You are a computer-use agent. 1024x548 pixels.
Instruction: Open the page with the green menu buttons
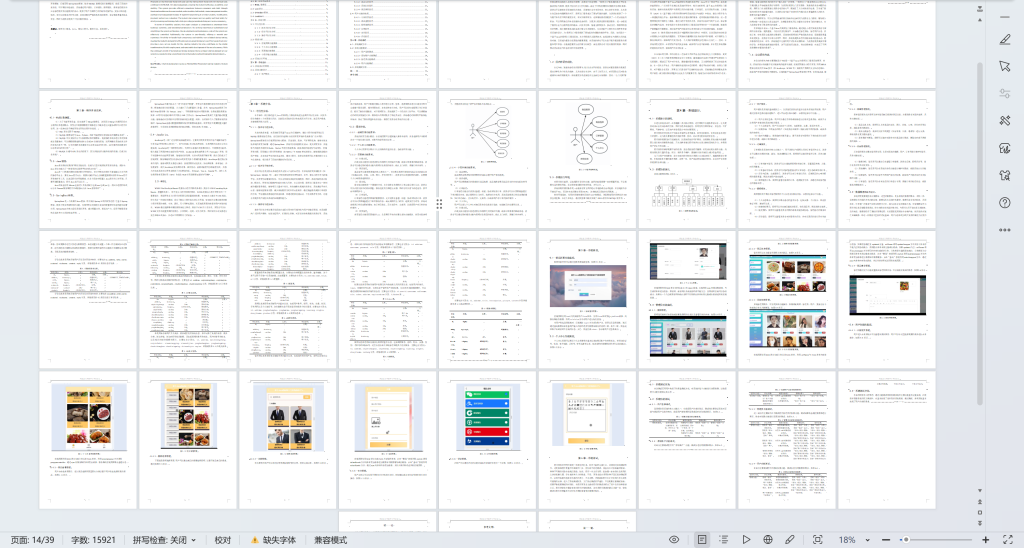click(x=487, y=440)
